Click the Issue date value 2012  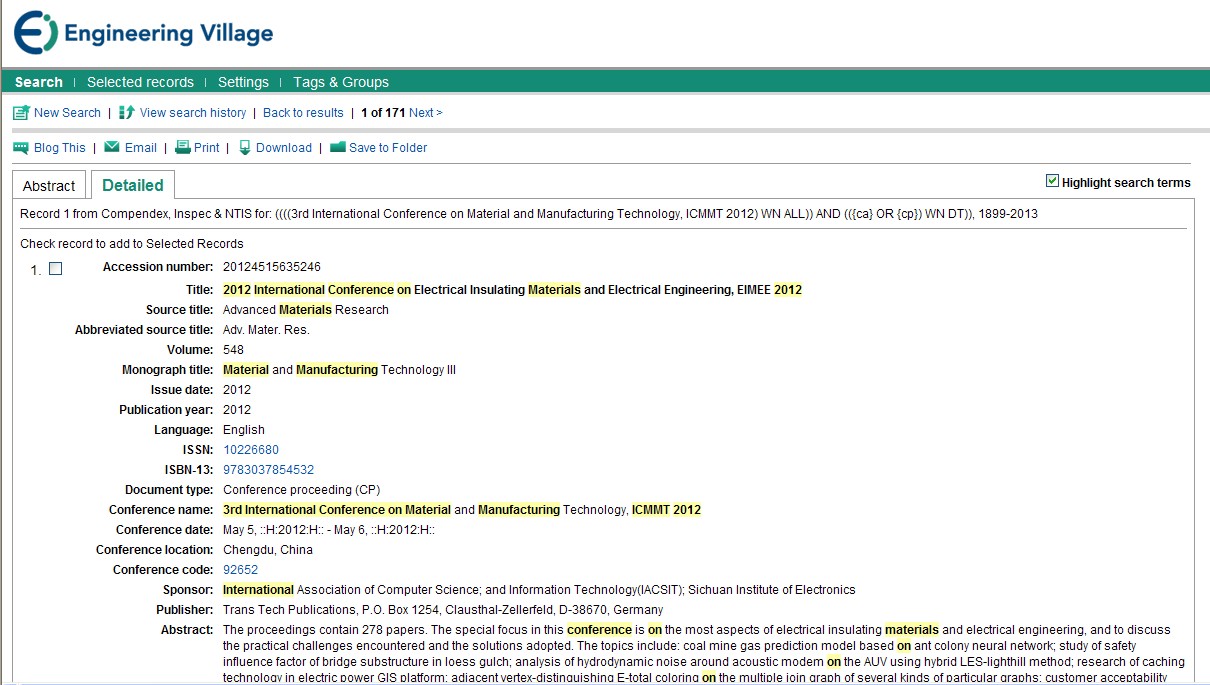pos(237,390)
